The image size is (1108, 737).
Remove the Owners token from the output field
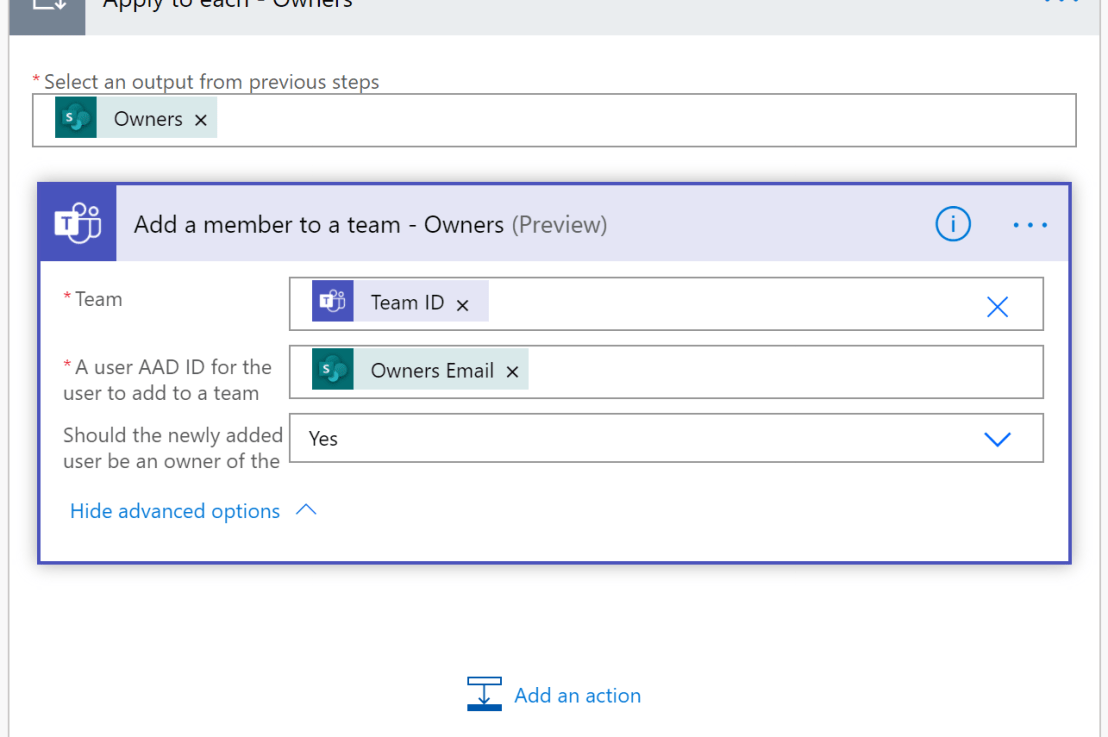[x=200, y=118]
